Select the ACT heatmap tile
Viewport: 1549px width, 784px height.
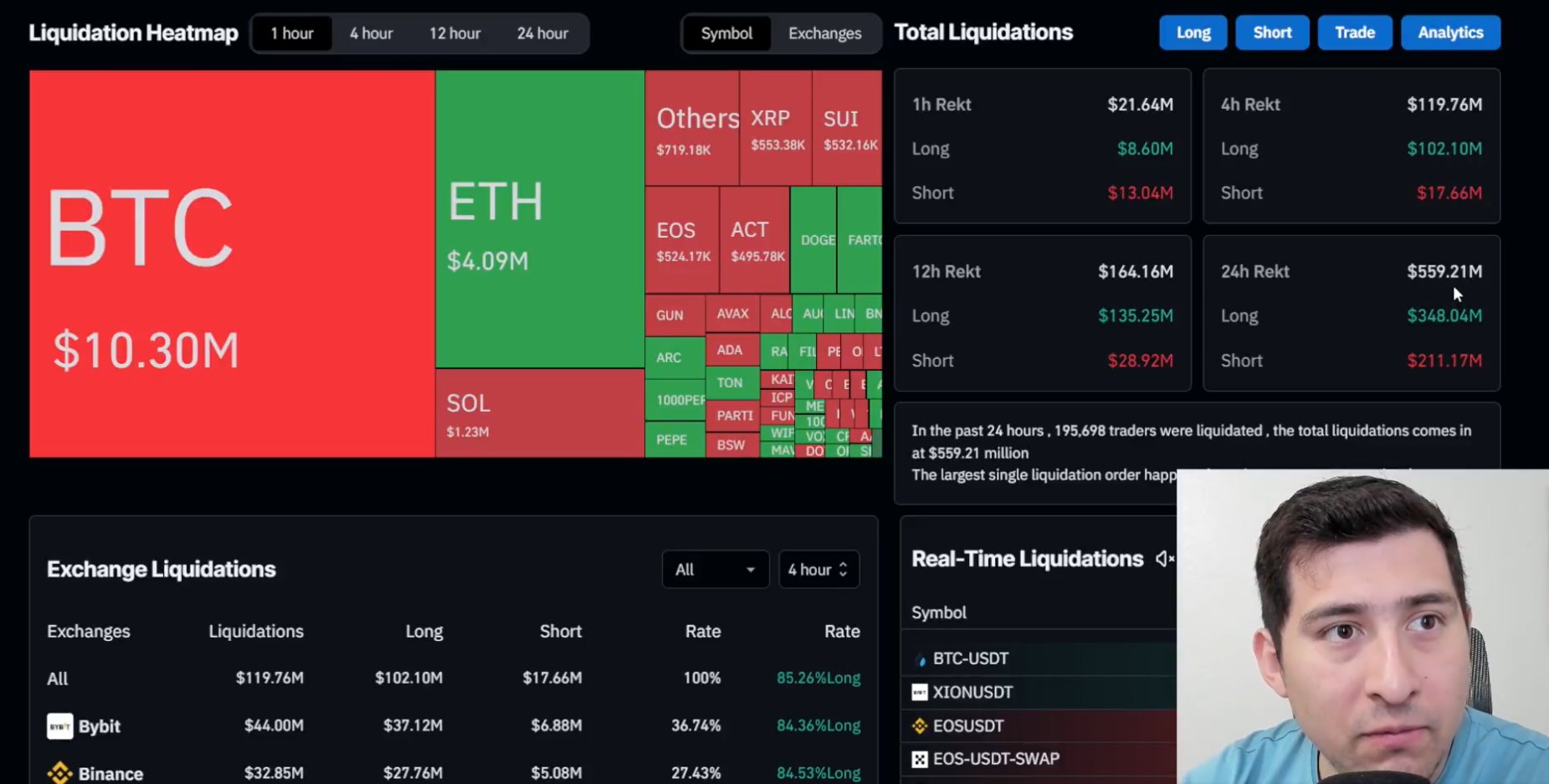755,240
